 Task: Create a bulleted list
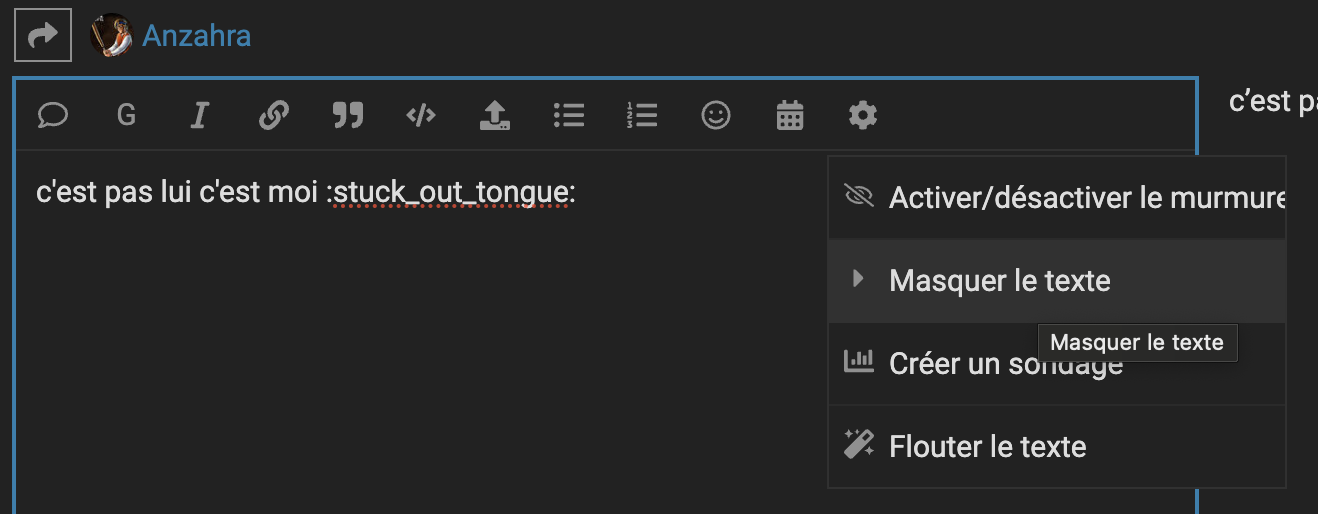point(568,116)
